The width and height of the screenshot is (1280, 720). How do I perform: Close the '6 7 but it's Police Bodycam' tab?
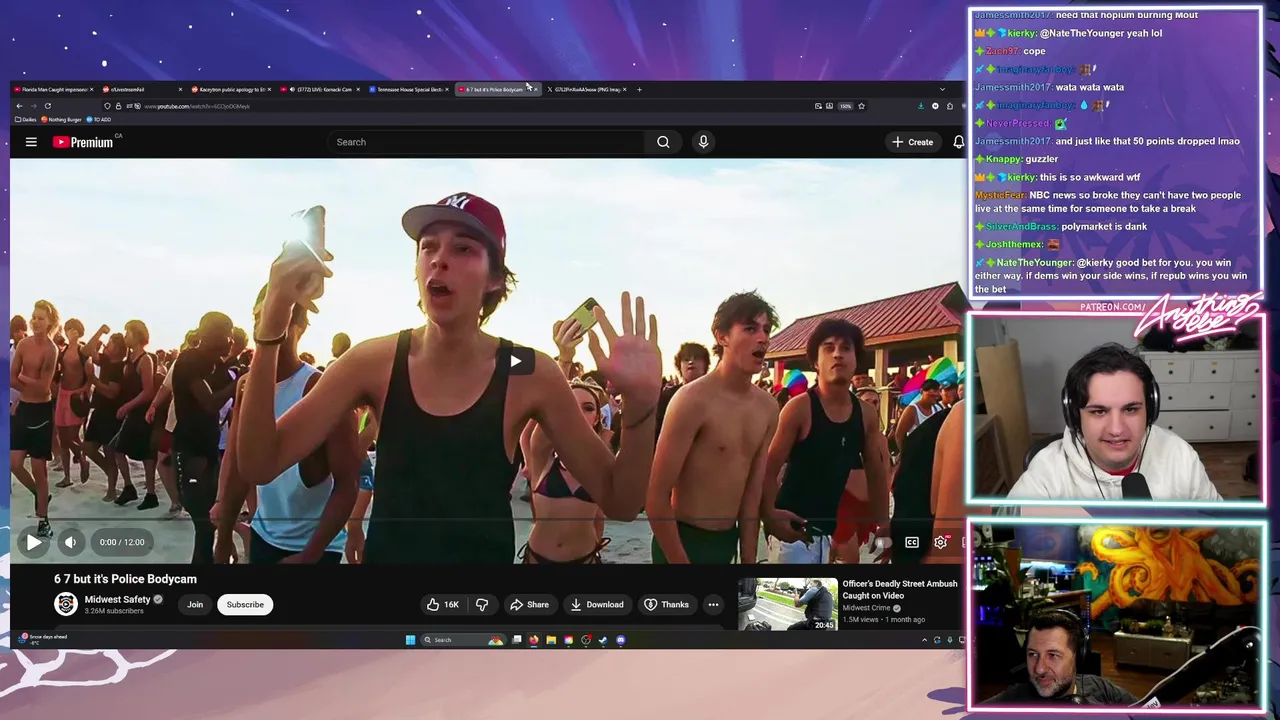pyautogui.click(x=536, y=89)
